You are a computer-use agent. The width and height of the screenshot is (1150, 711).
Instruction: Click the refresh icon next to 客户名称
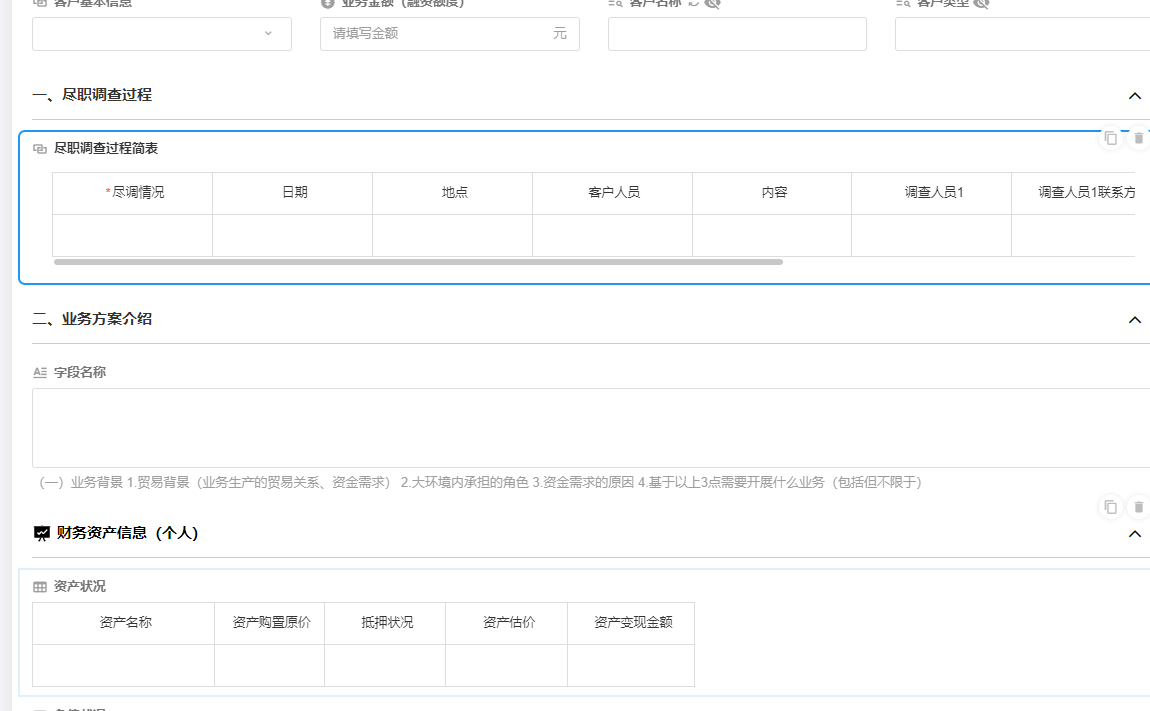coord(693,3)
